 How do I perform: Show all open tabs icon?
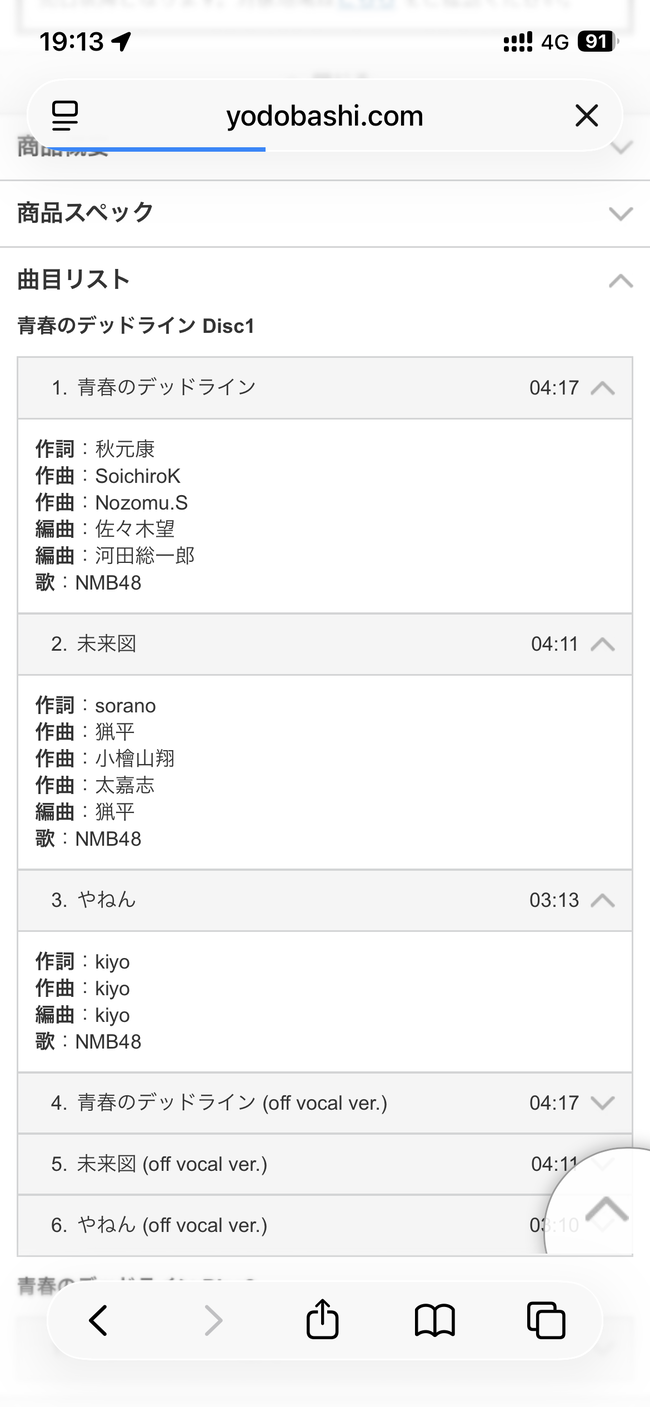click(x=546, y=1321)
